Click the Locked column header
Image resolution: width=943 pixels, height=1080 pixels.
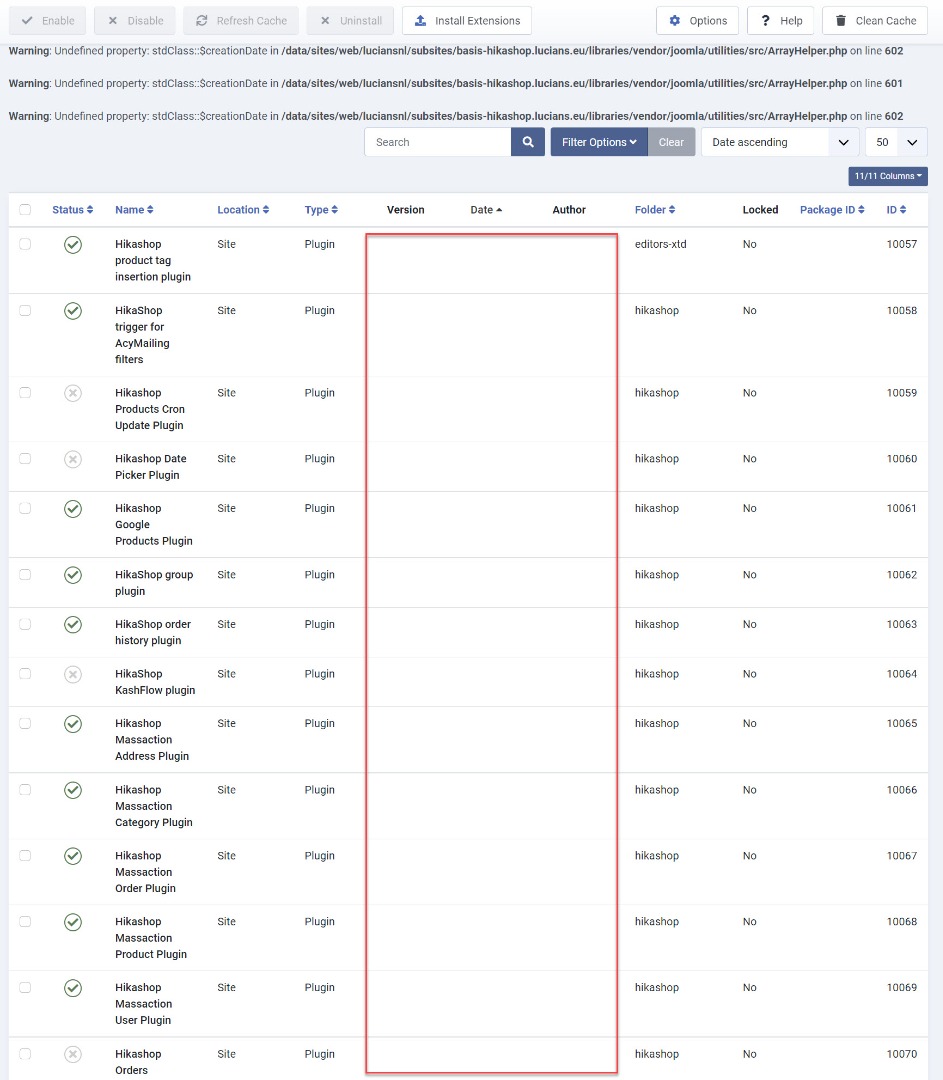(x=760, y=209)
